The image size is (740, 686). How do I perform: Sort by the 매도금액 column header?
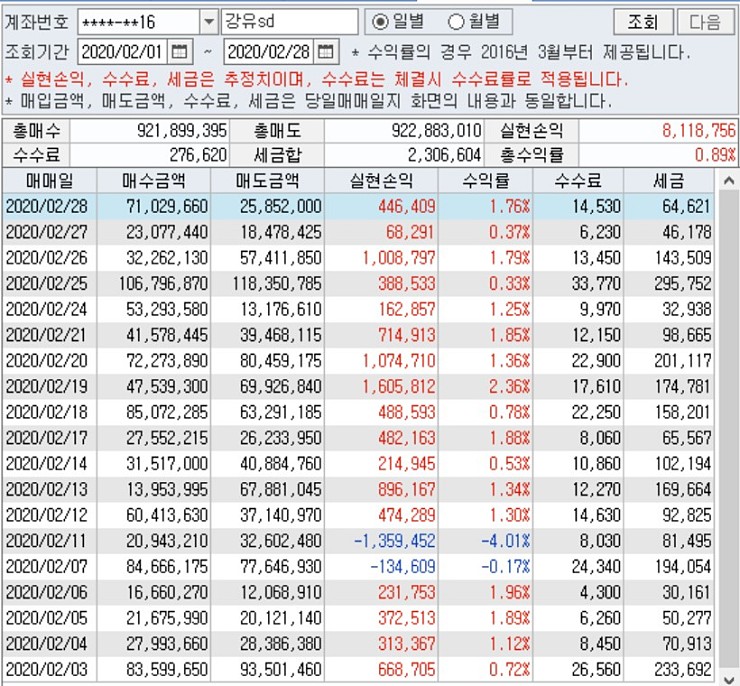pyautogui.click(x=268, y=181)
